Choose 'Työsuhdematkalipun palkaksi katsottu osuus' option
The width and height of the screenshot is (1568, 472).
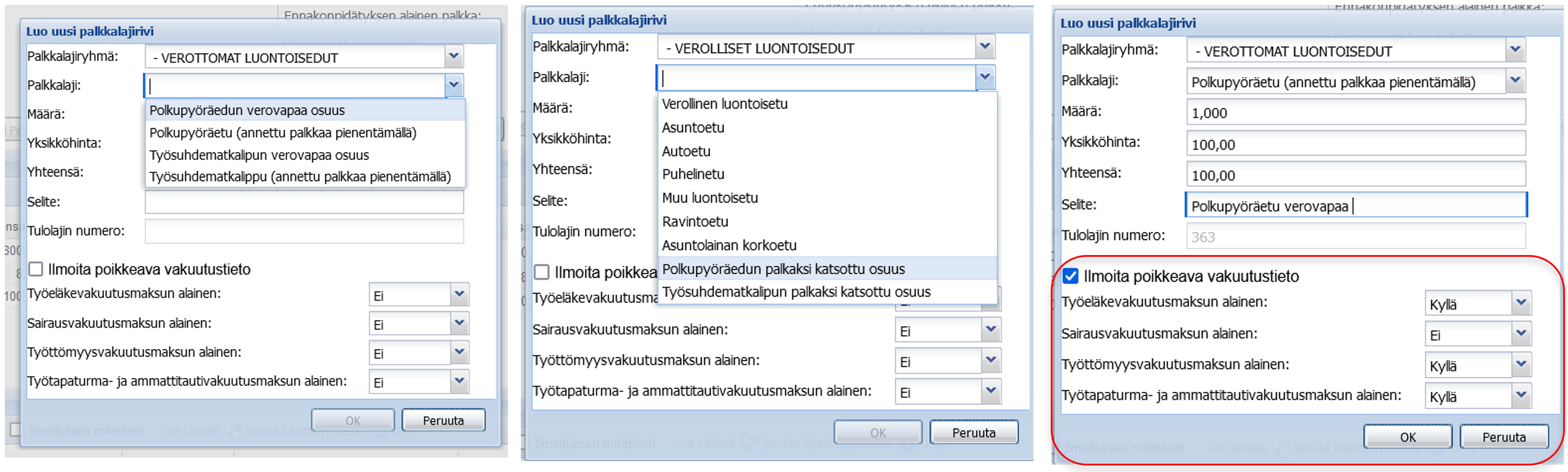pos(828,292)
